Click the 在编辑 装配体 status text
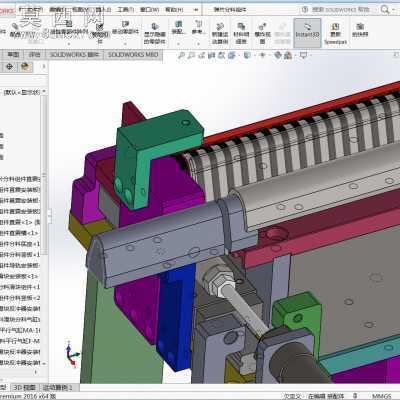Viewport: 400px width, 400px height. tap(326, 396)
